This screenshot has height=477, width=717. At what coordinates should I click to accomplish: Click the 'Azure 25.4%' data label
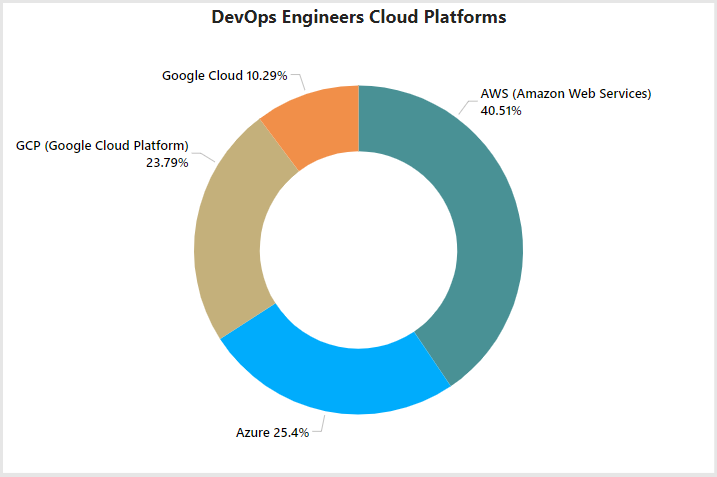click(x=273, y=433)
